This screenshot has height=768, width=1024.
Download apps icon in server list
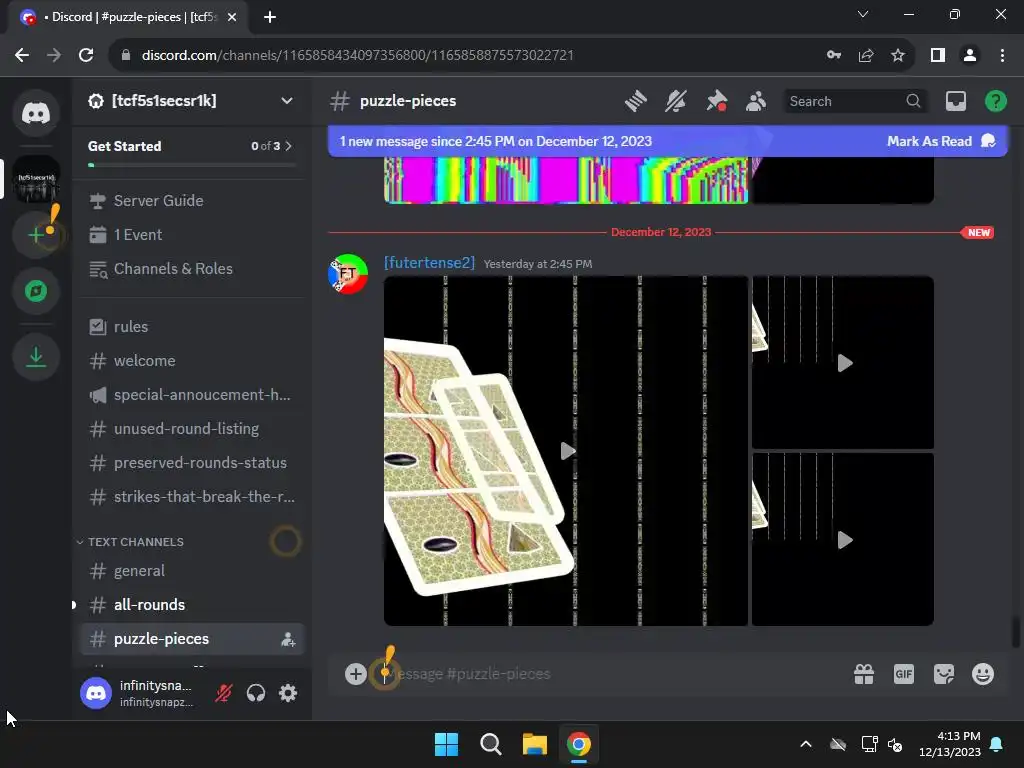36,357
